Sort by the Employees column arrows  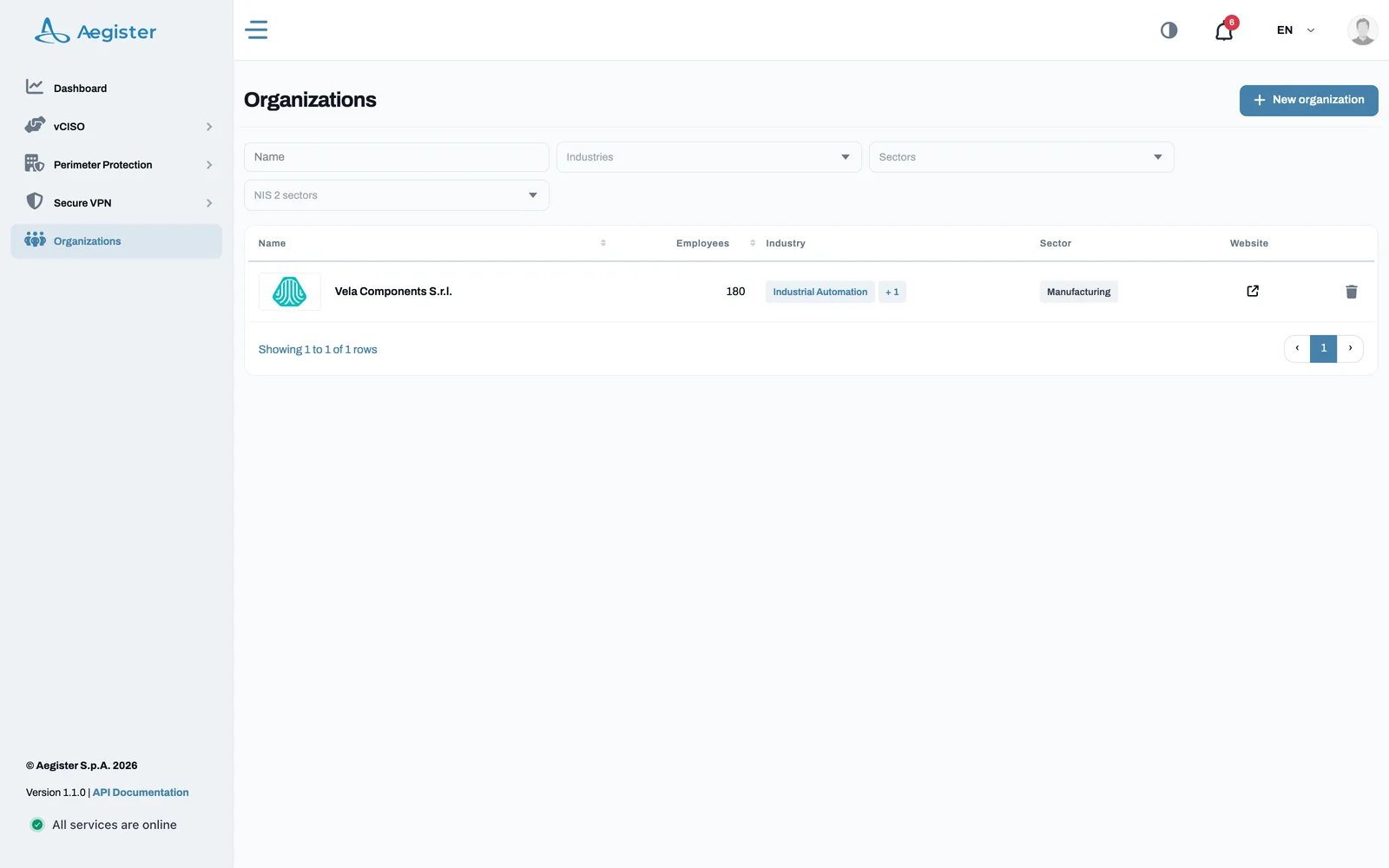click(x=753, y=243)
